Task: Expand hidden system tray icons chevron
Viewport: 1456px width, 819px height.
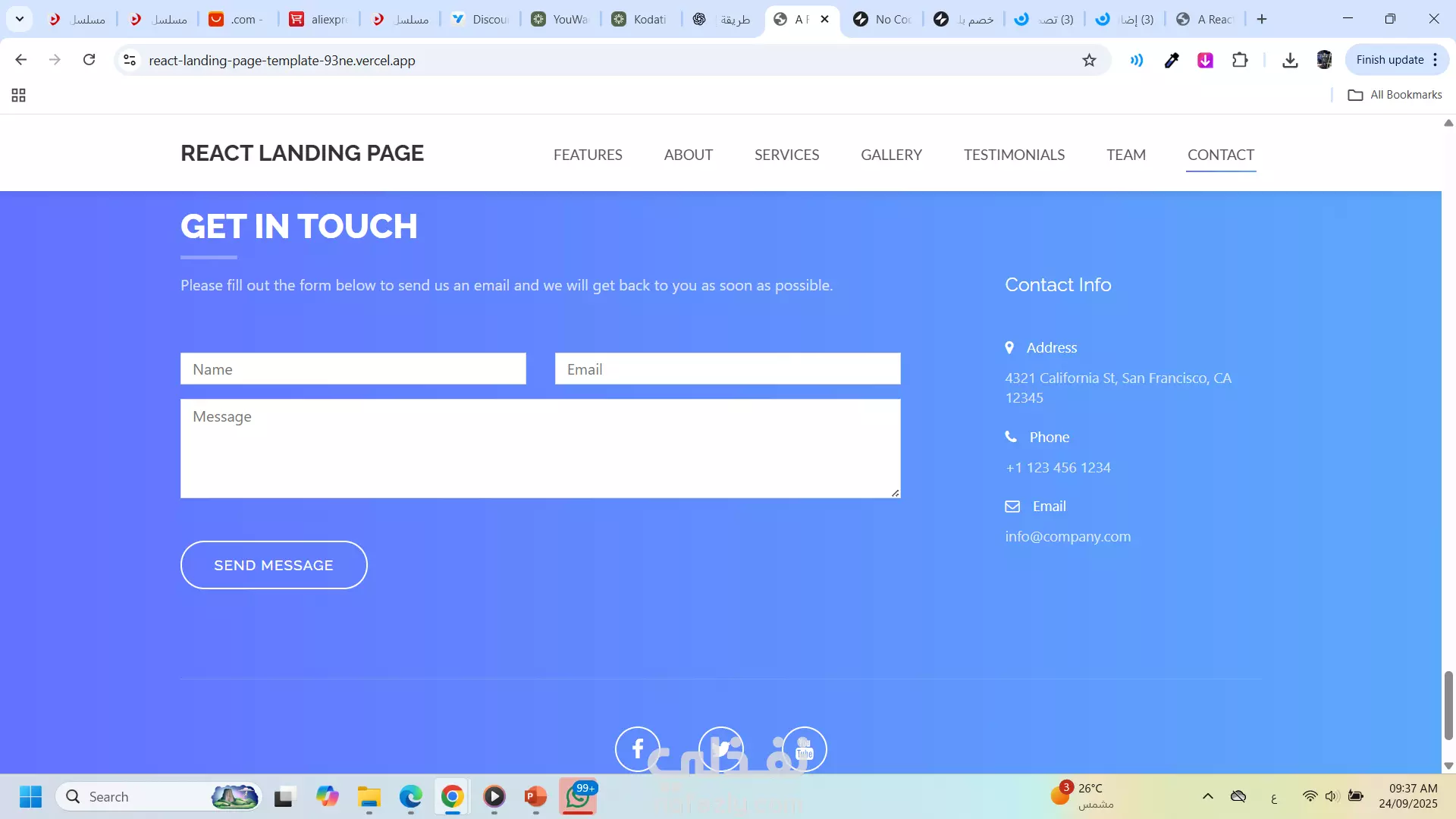Action: [1208, 796]
